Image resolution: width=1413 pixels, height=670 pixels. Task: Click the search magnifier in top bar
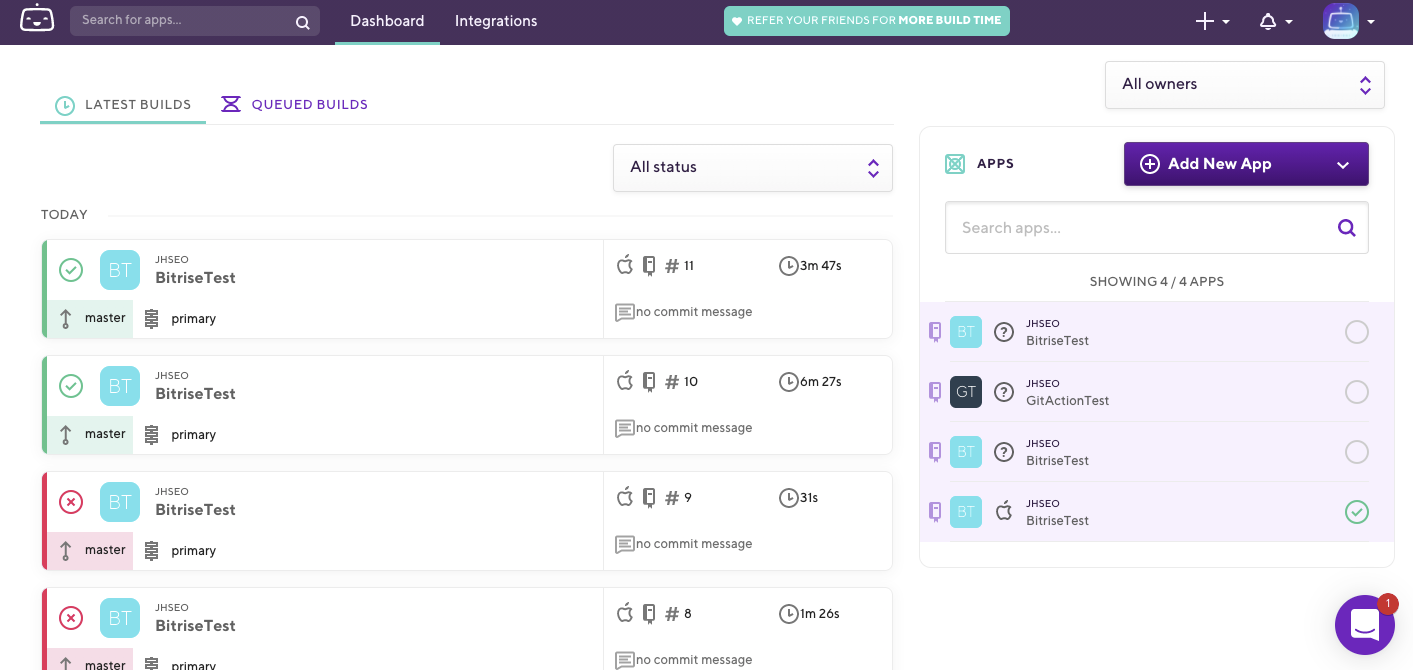point(303,22)
